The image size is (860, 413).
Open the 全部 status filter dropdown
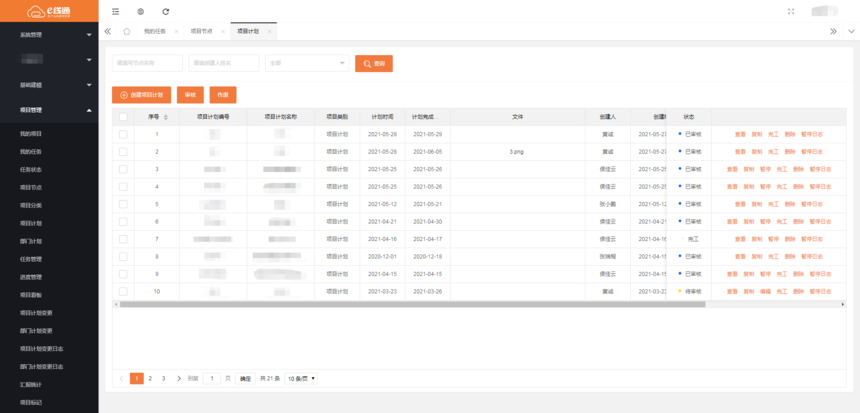[306, 63]
